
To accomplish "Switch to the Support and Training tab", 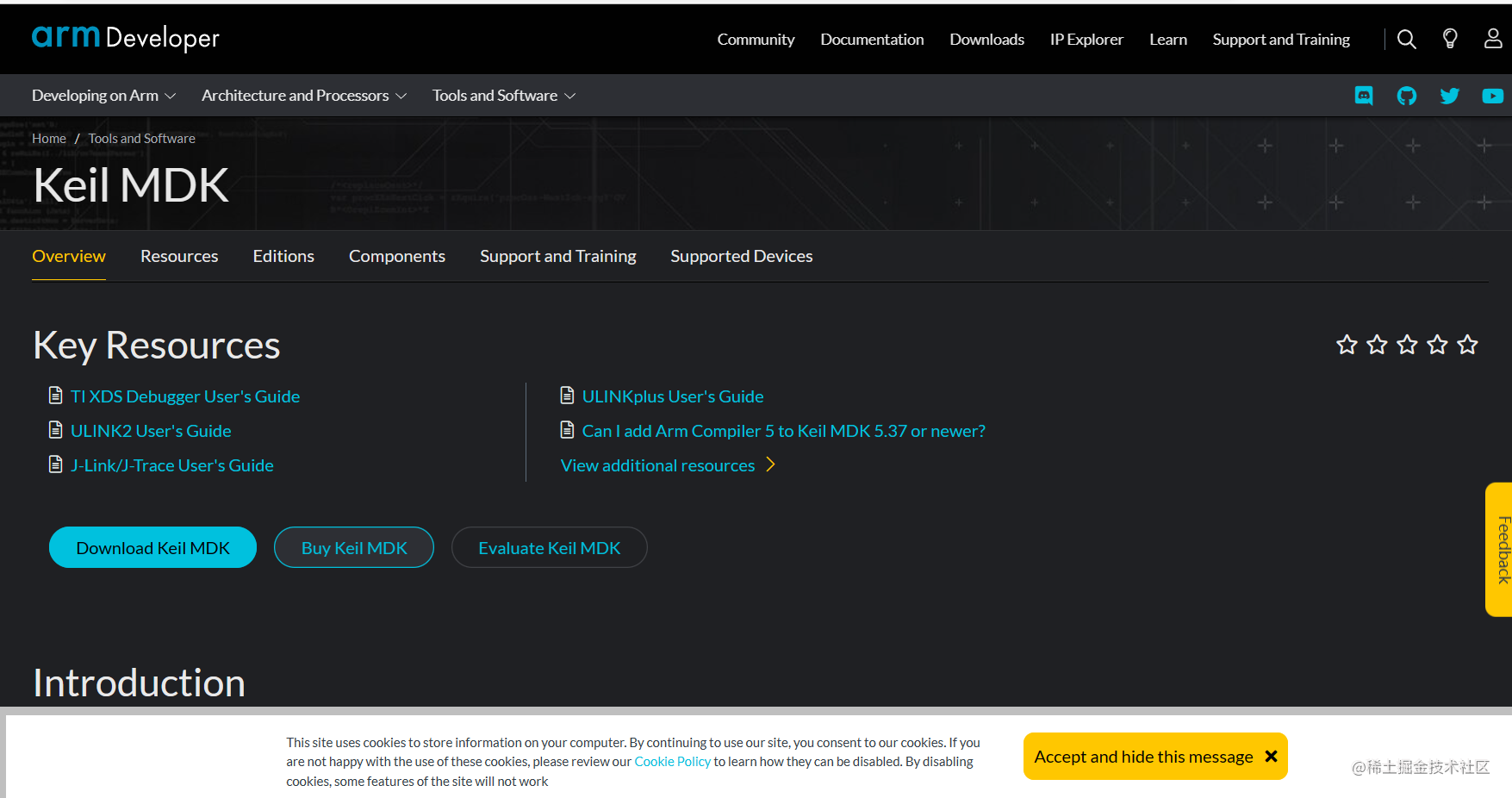I will coord(558,256).
